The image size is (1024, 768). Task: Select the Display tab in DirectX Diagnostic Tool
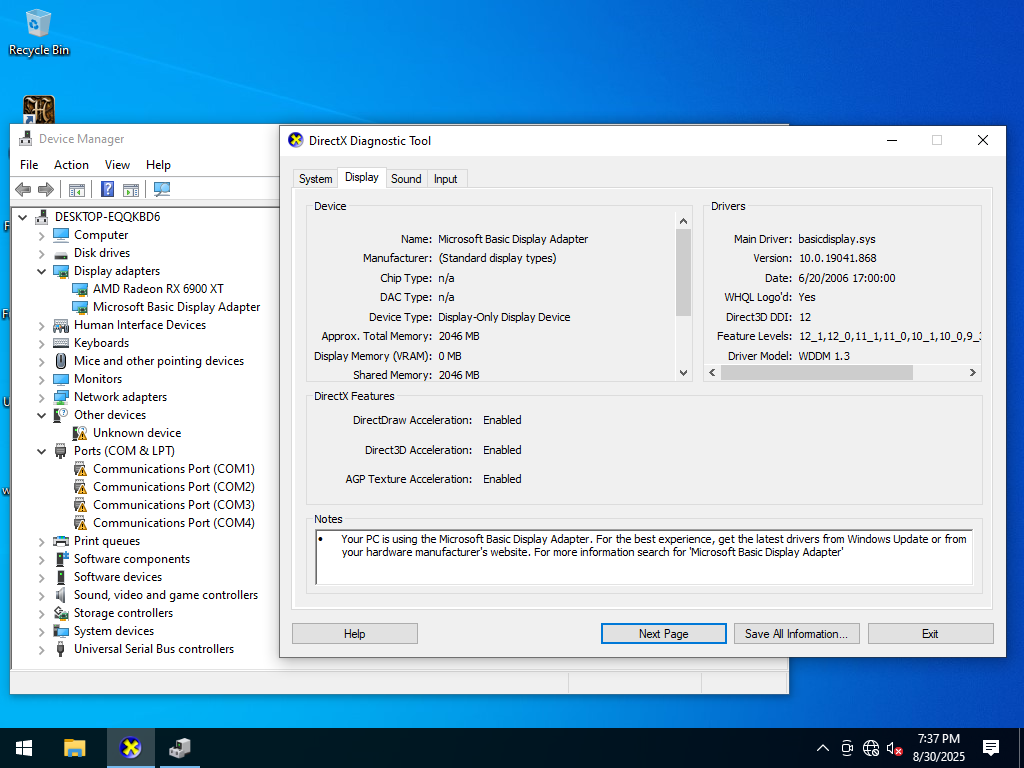click(362, 177)
